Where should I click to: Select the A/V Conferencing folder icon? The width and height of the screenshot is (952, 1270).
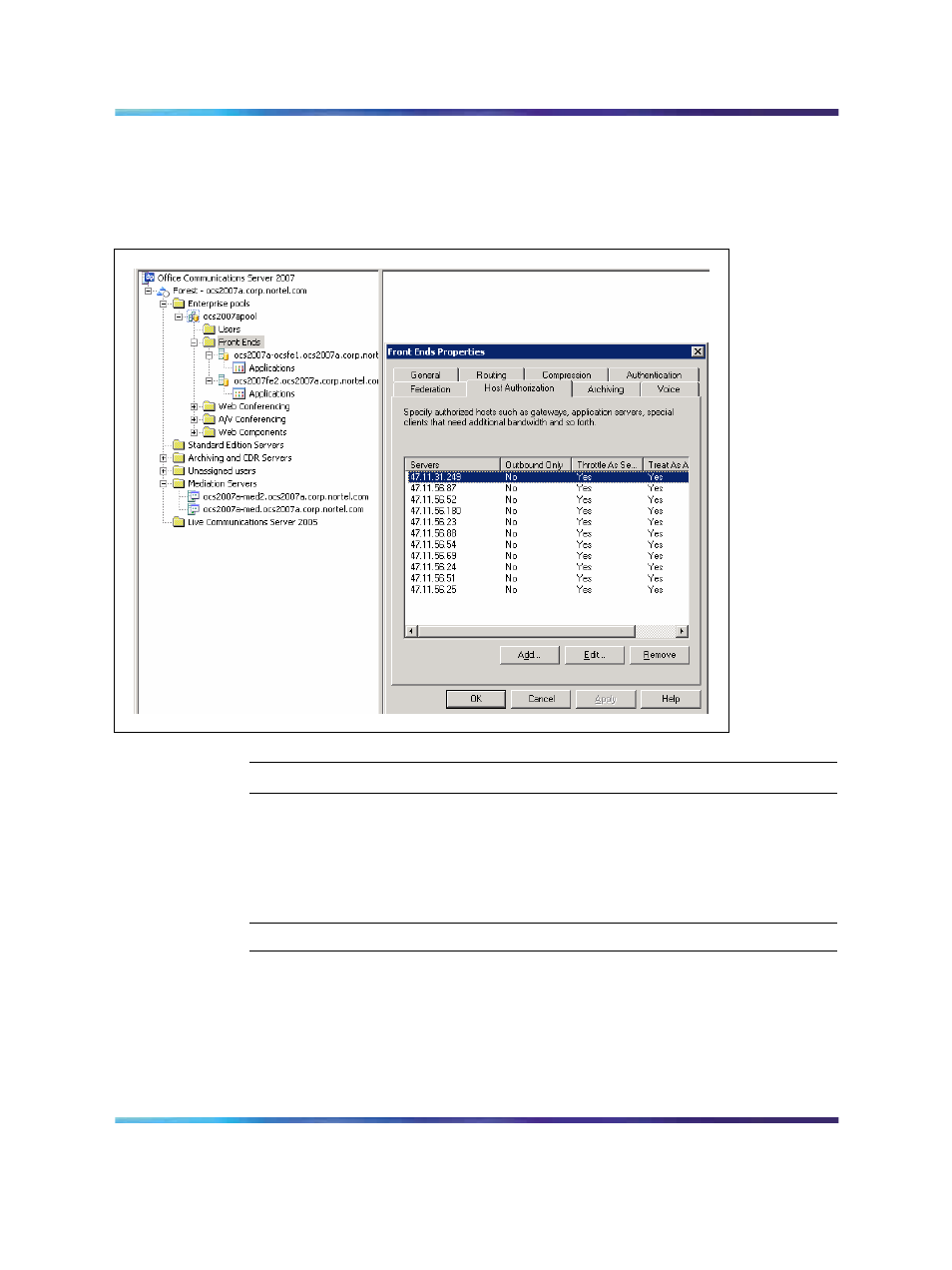210,420
